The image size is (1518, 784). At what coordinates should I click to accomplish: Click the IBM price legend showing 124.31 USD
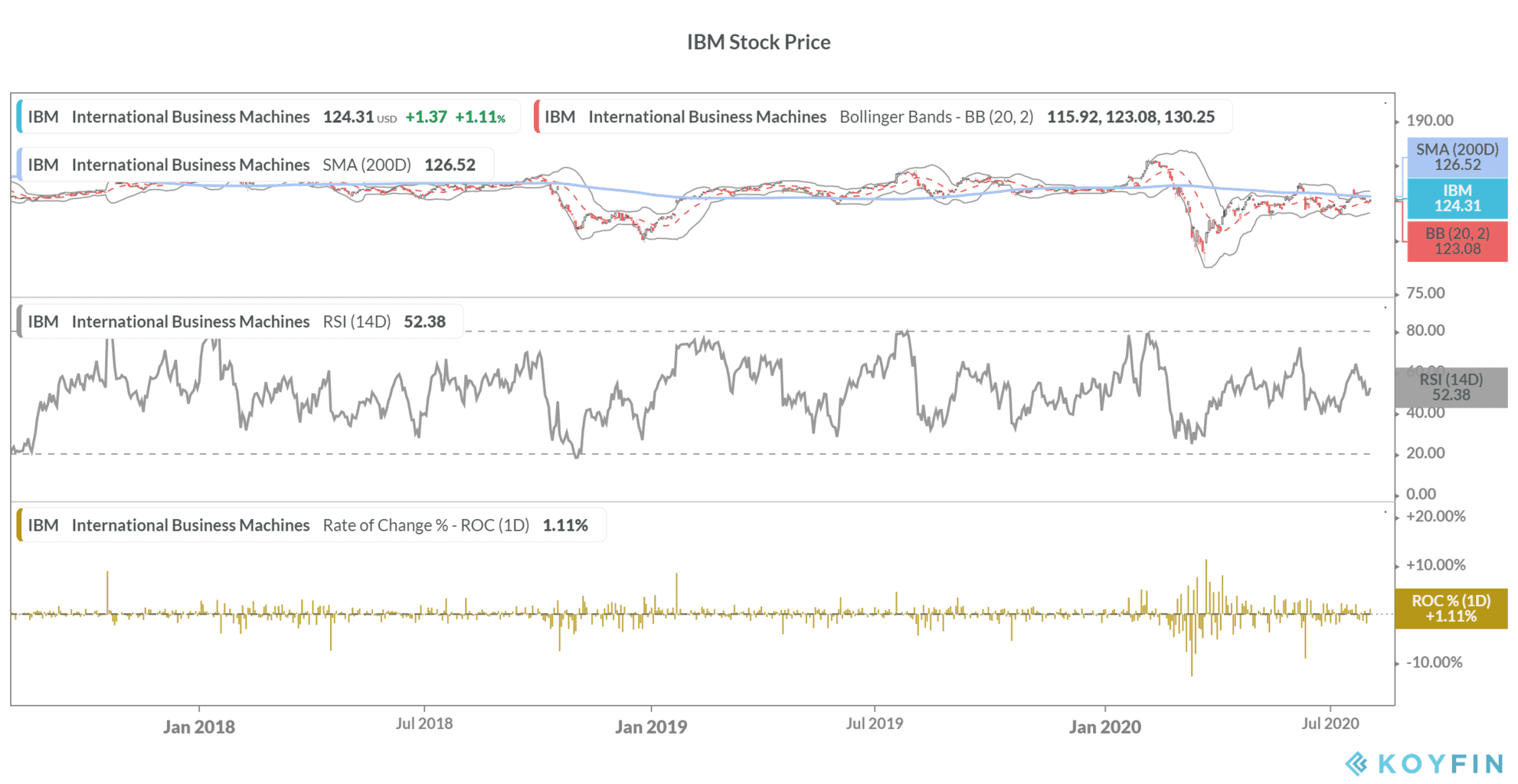(x=268, y=117)
